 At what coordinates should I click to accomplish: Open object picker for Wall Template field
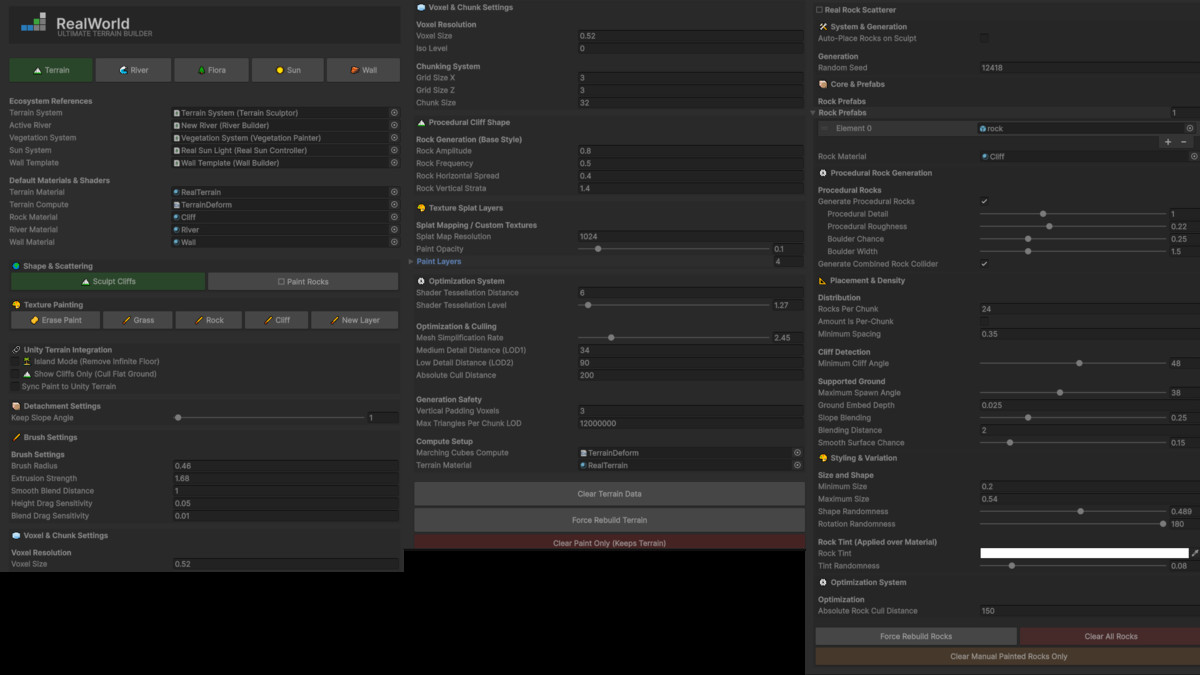(394, 163)
